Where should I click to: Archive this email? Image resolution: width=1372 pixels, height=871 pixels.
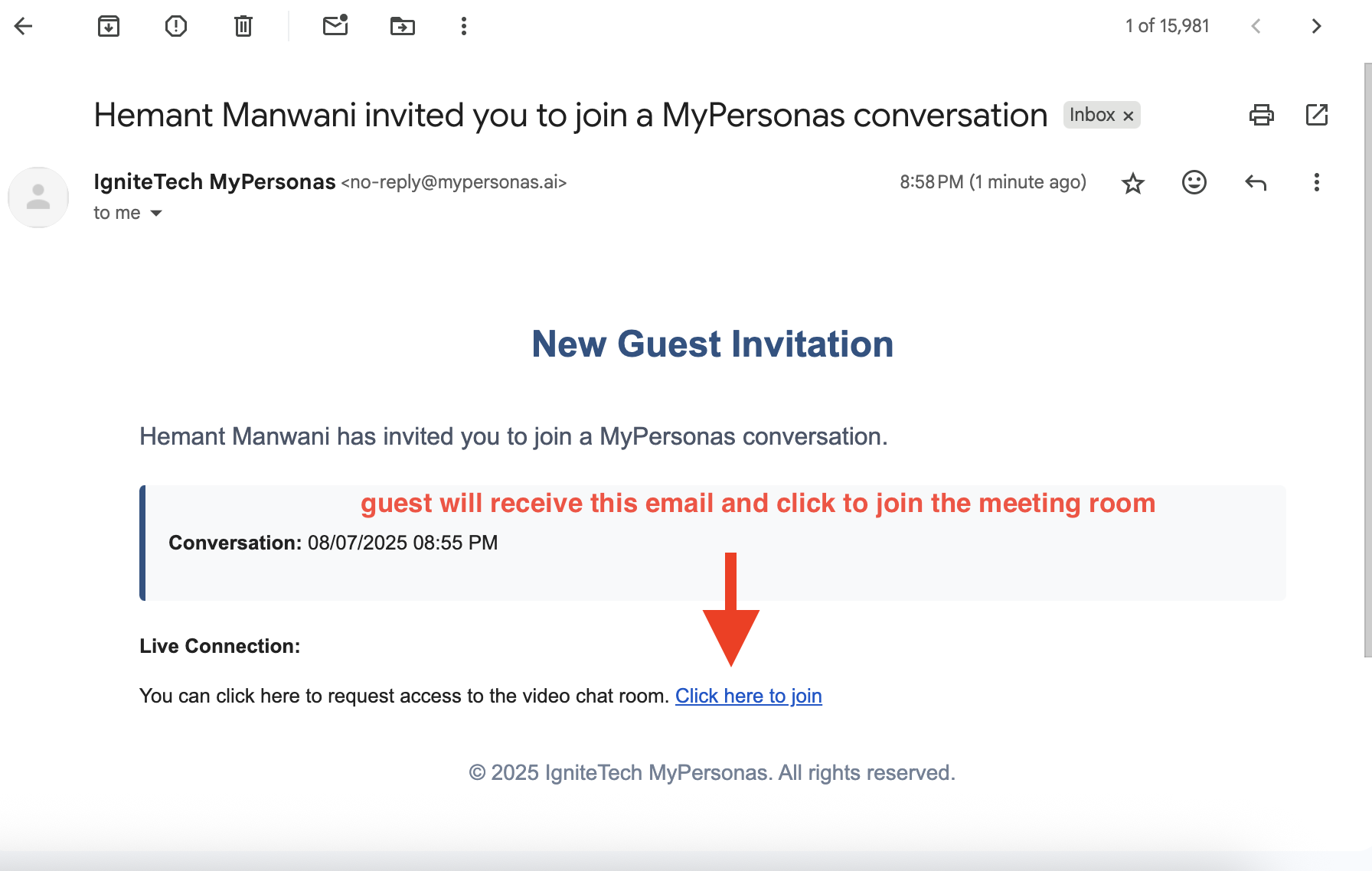click(x=109, y=26)
